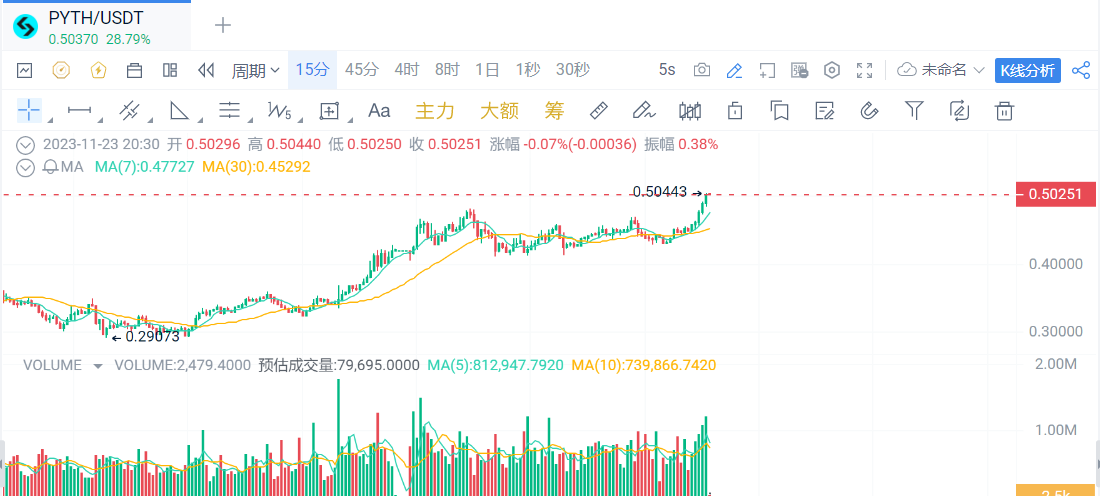The height and width of the screenshot is (496, 1100).
Task: Click the K线分析 button
Action: [1027, 70]
